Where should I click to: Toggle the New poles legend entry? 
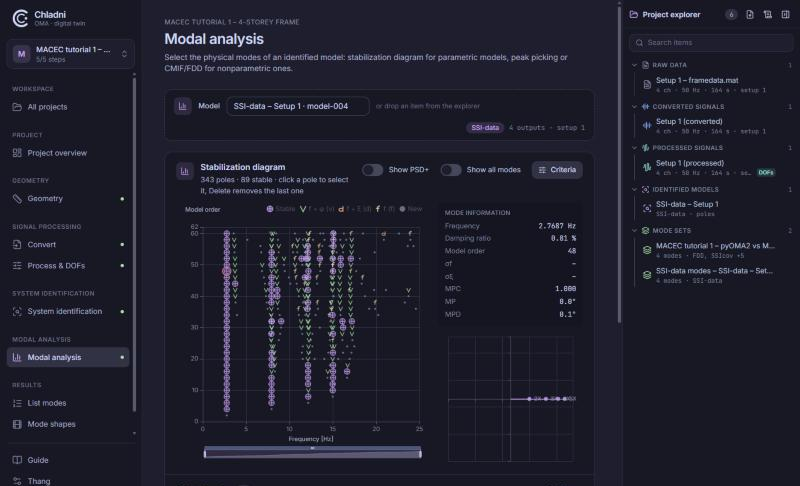(411, 209)
